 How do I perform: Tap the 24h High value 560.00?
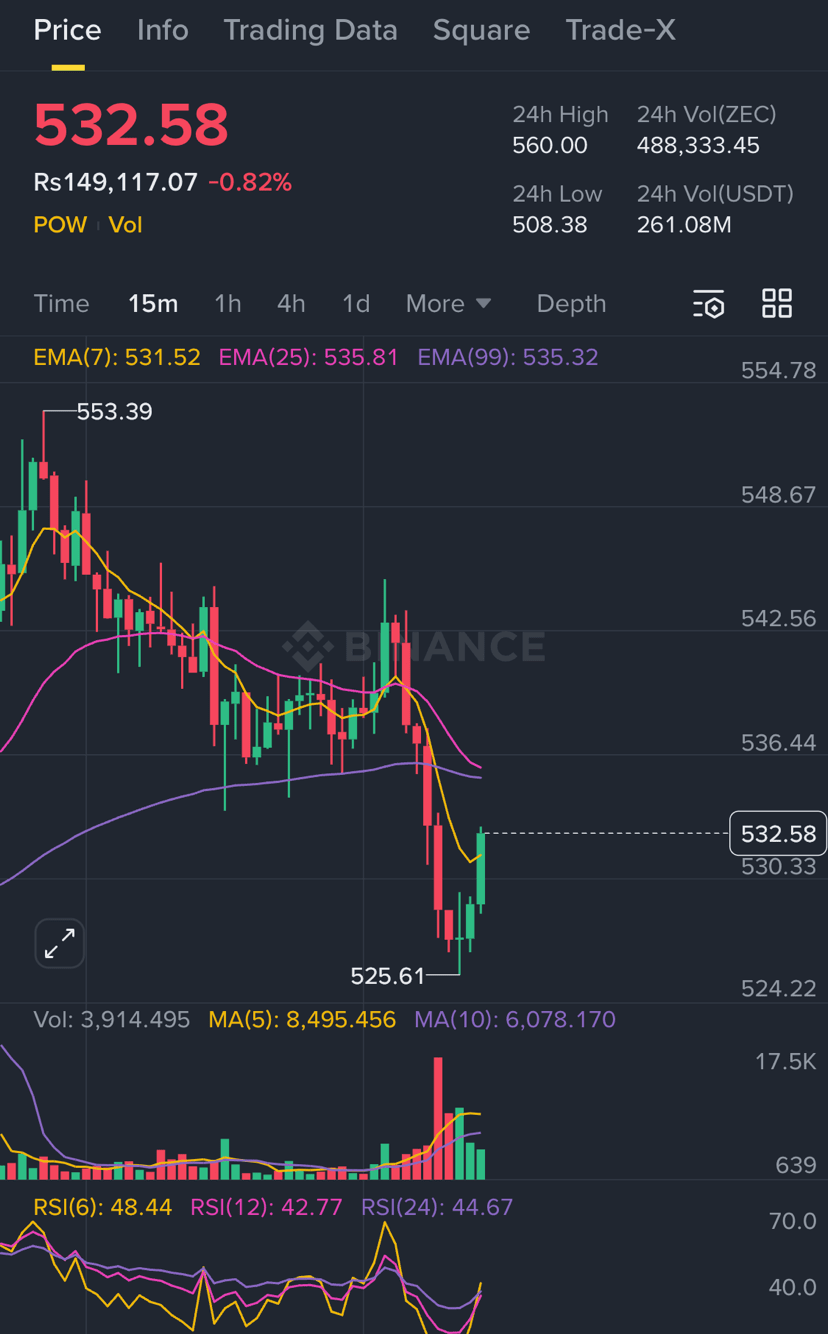pyautogui.click(x=550, y=145)
